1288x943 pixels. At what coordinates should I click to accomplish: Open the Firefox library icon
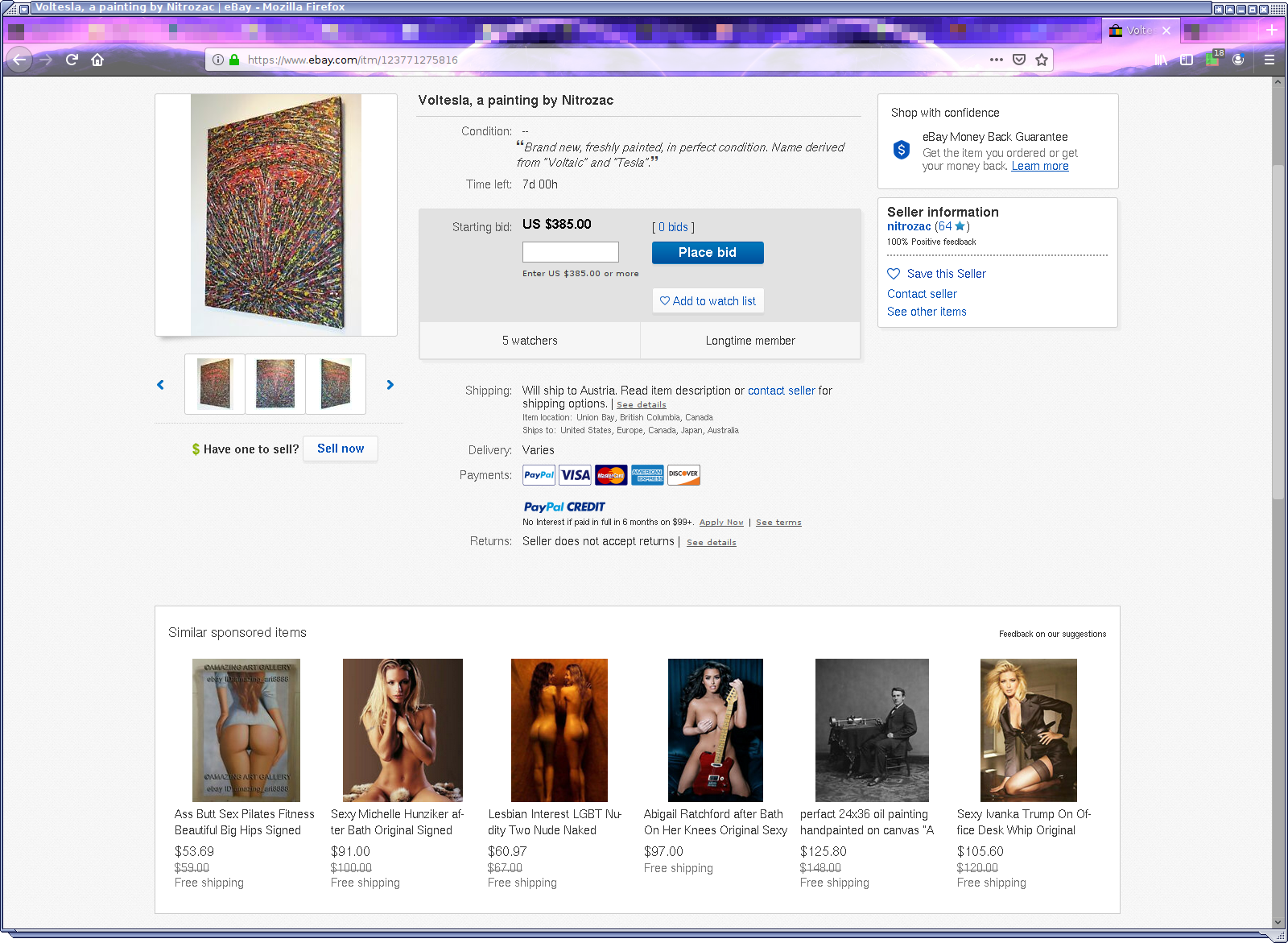tap(1161, 60)
